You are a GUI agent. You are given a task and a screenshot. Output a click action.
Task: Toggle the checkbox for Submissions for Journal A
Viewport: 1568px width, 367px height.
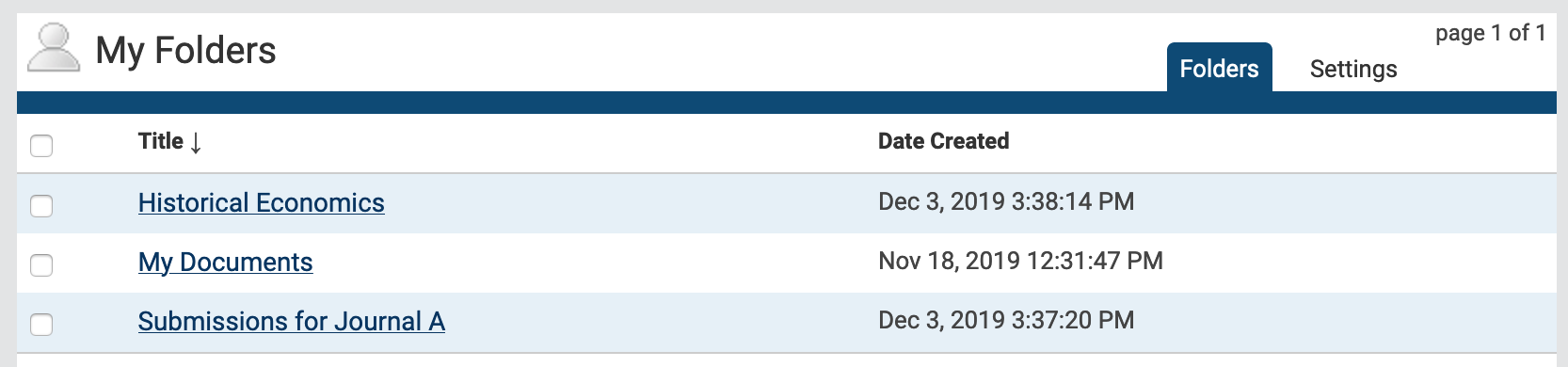click(x=41, y=324)
